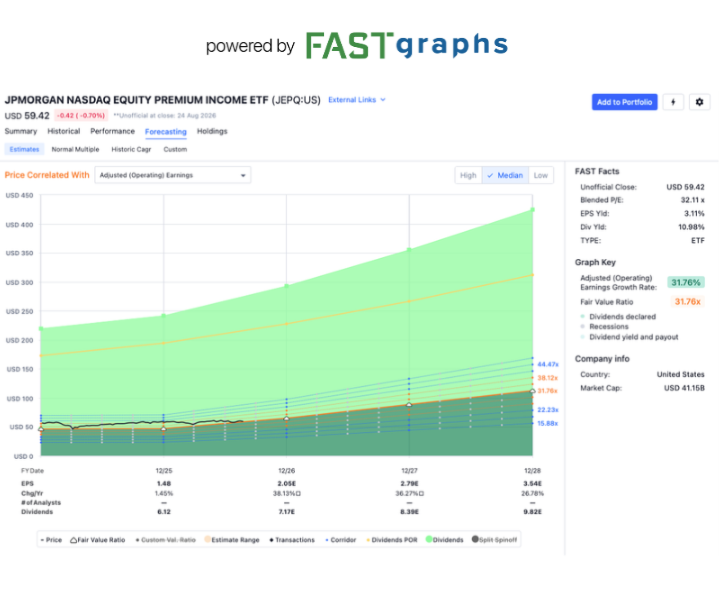The height and width of the screenshot is (595, 719).
Task: Click the 12/27 EPS value 2.79E
Action: tap(409, 484)
